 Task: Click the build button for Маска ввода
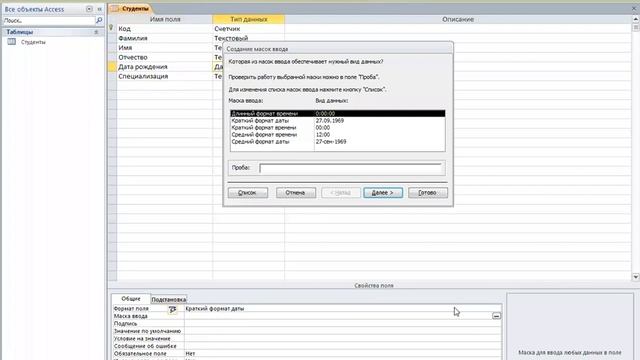(496, 316)
